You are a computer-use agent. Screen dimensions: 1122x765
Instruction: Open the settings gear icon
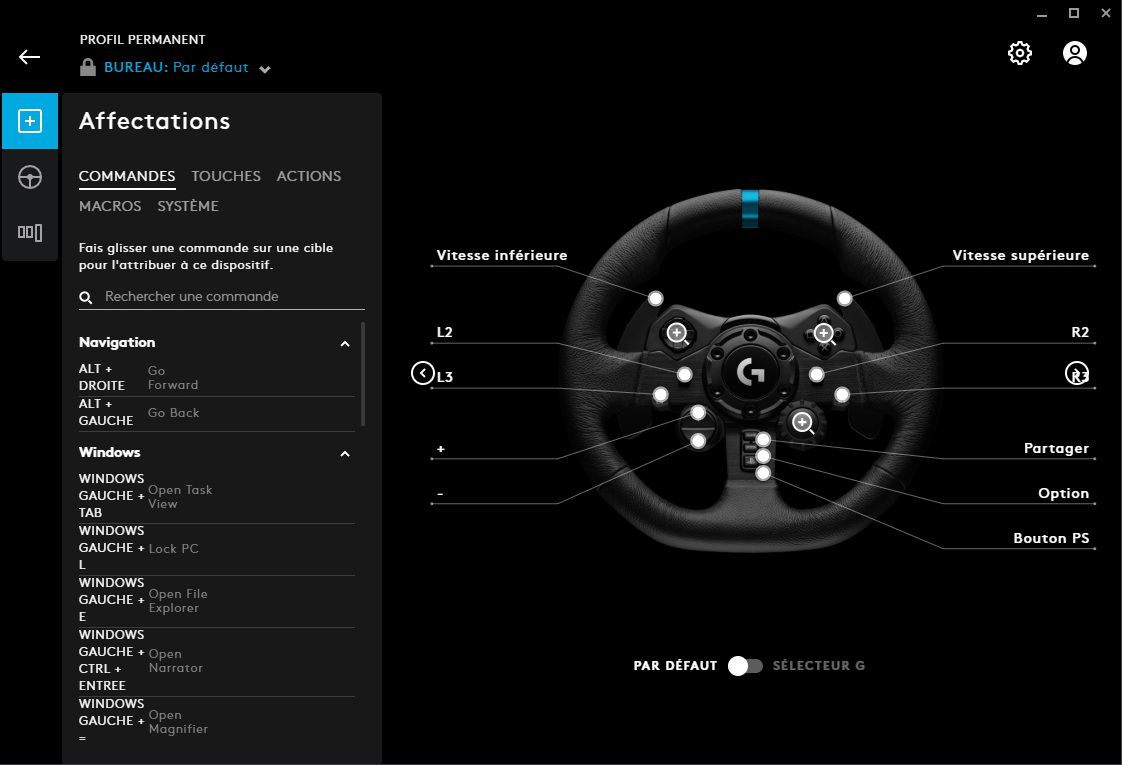tap(1019, 53)
